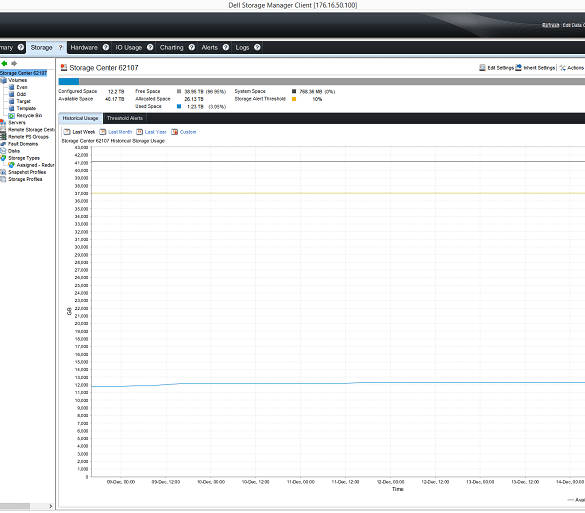Click the Historical Storage Usage chart title

113,141
